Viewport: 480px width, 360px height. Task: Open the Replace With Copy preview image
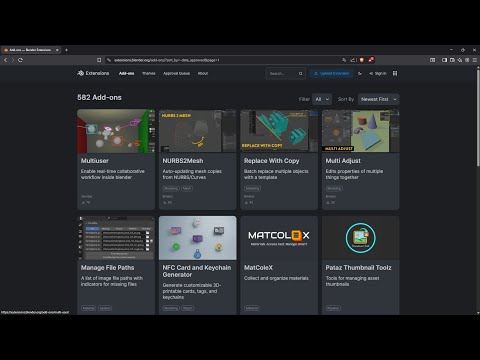pyautogui.click(x=279, y=131)
